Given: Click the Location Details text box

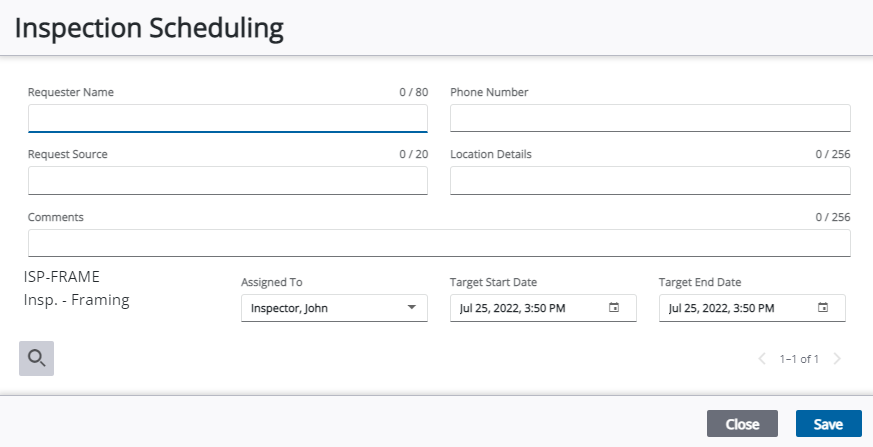Looking at the screenshot, I should (x=650, y=180).
